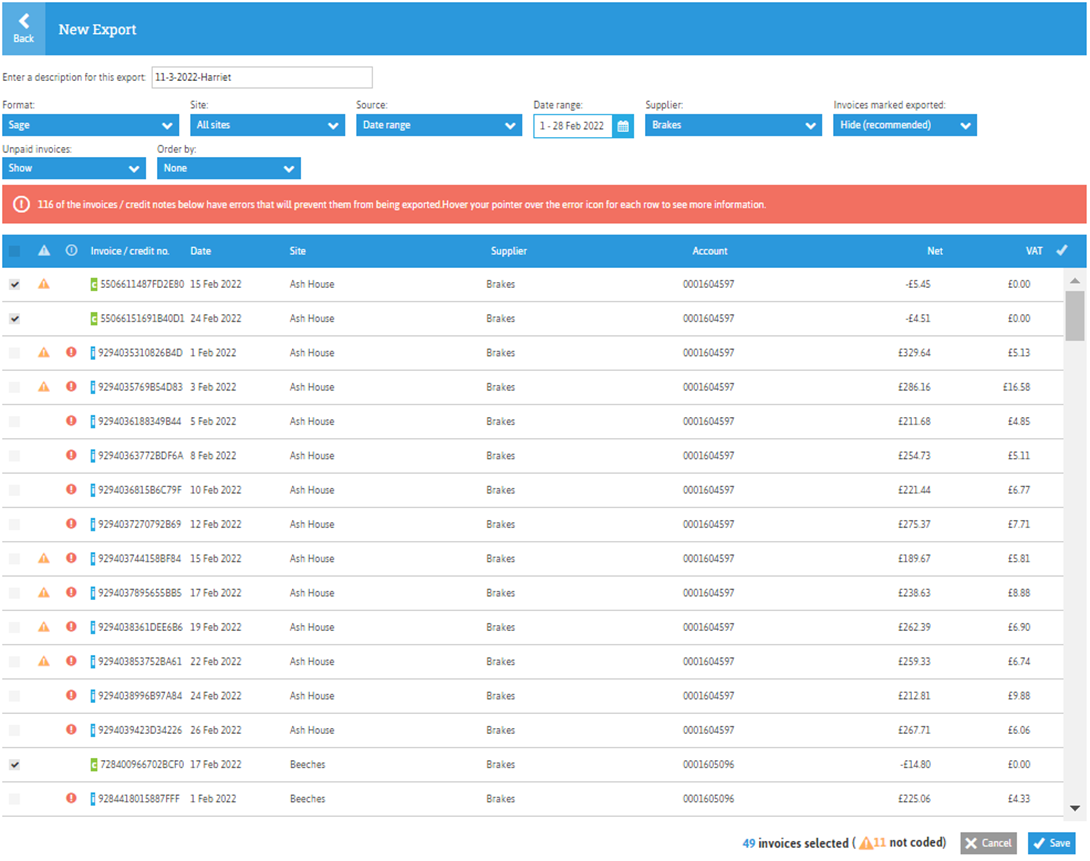Click error icon on invoice 9294036815B6C79F row

click(71, 490)
